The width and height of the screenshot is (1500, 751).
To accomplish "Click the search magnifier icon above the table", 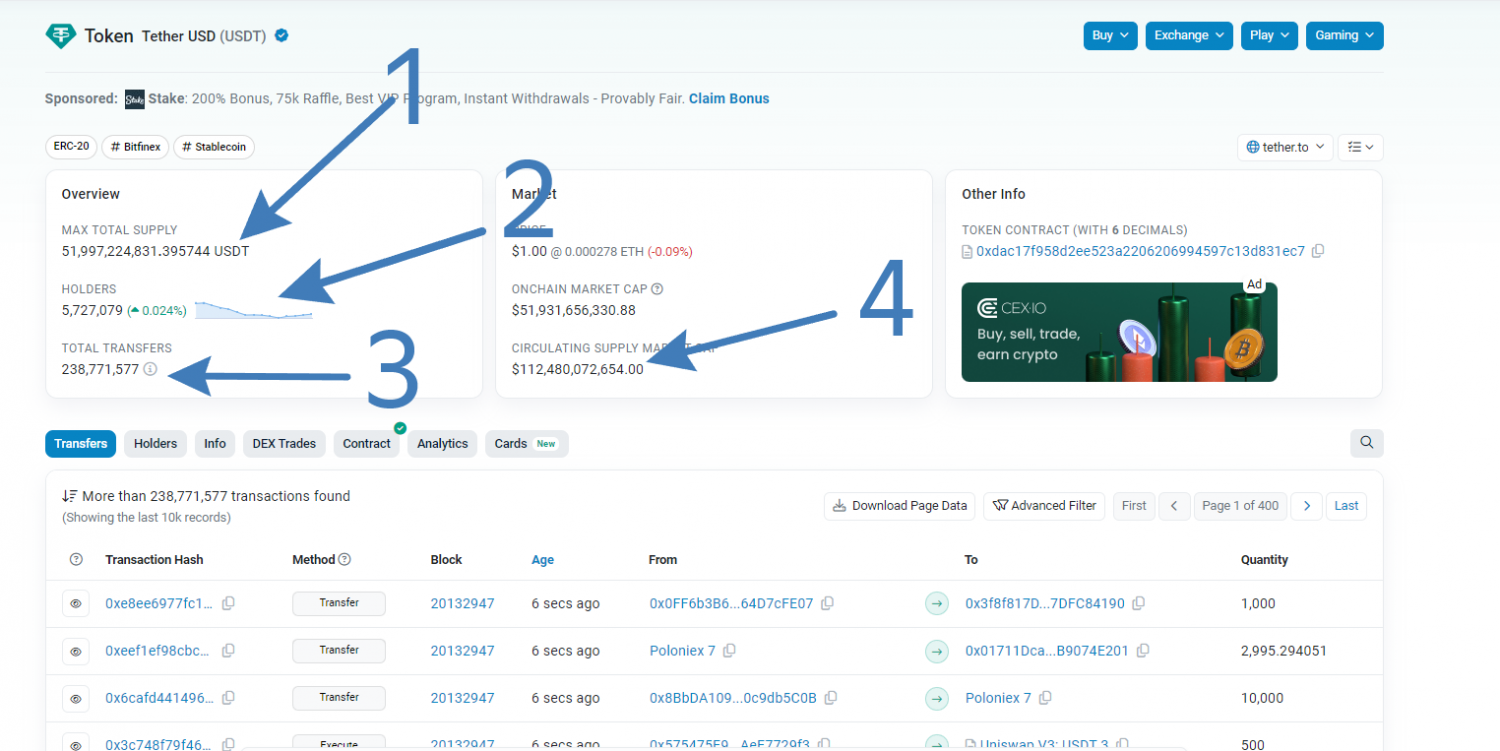I will [1366, 443].
